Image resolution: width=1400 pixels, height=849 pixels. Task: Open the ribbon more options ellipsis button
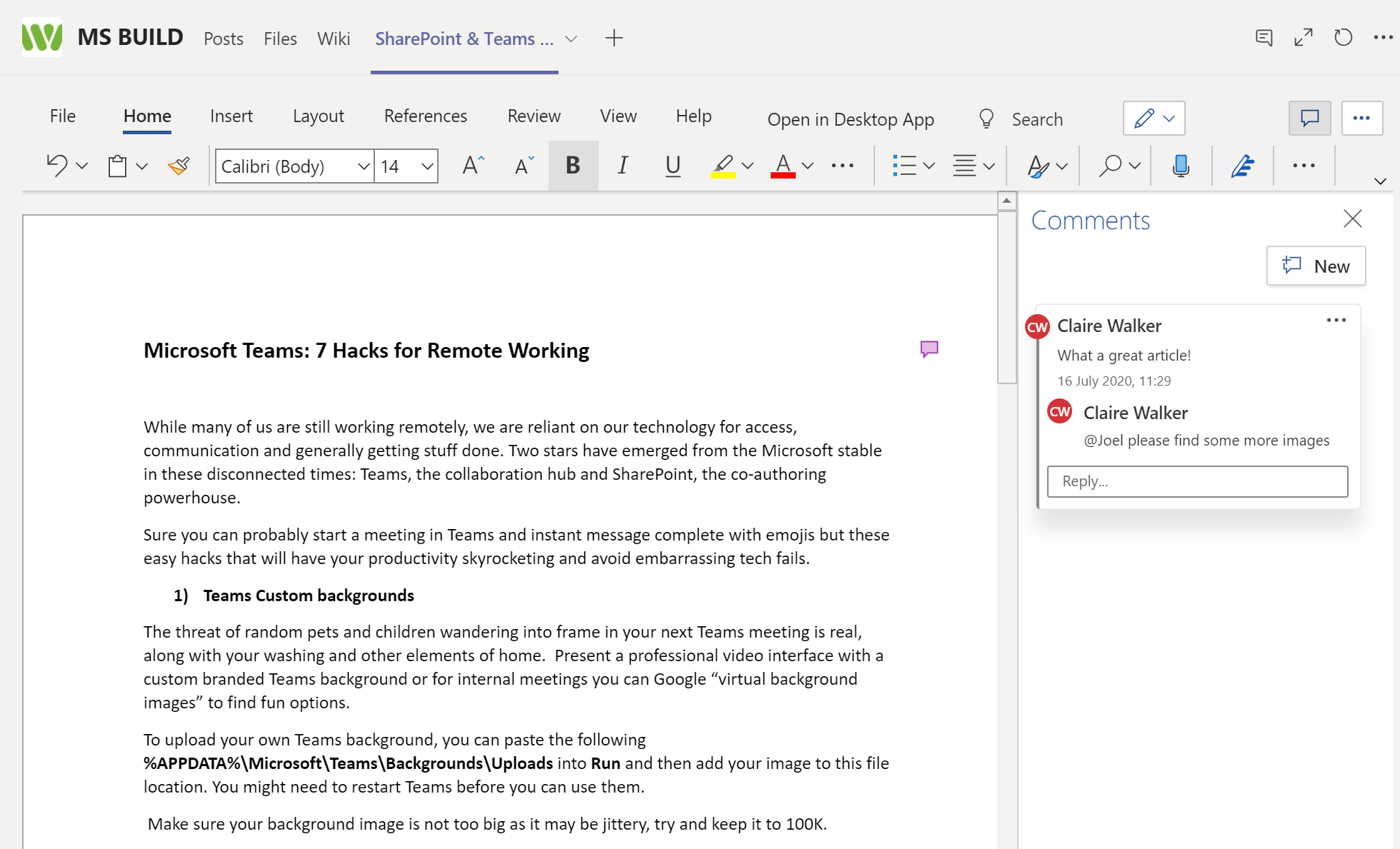[1361, 118]
